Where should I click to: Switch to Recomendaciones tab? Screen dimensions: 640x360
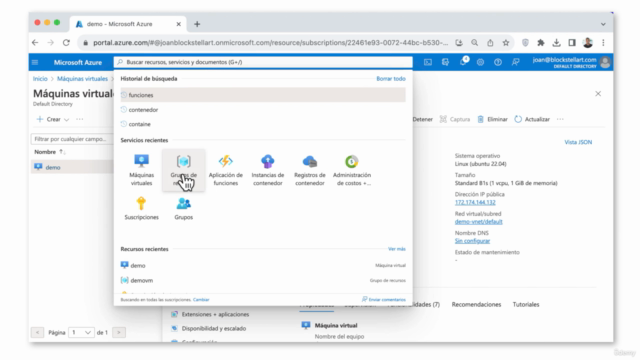click(476, 304)
